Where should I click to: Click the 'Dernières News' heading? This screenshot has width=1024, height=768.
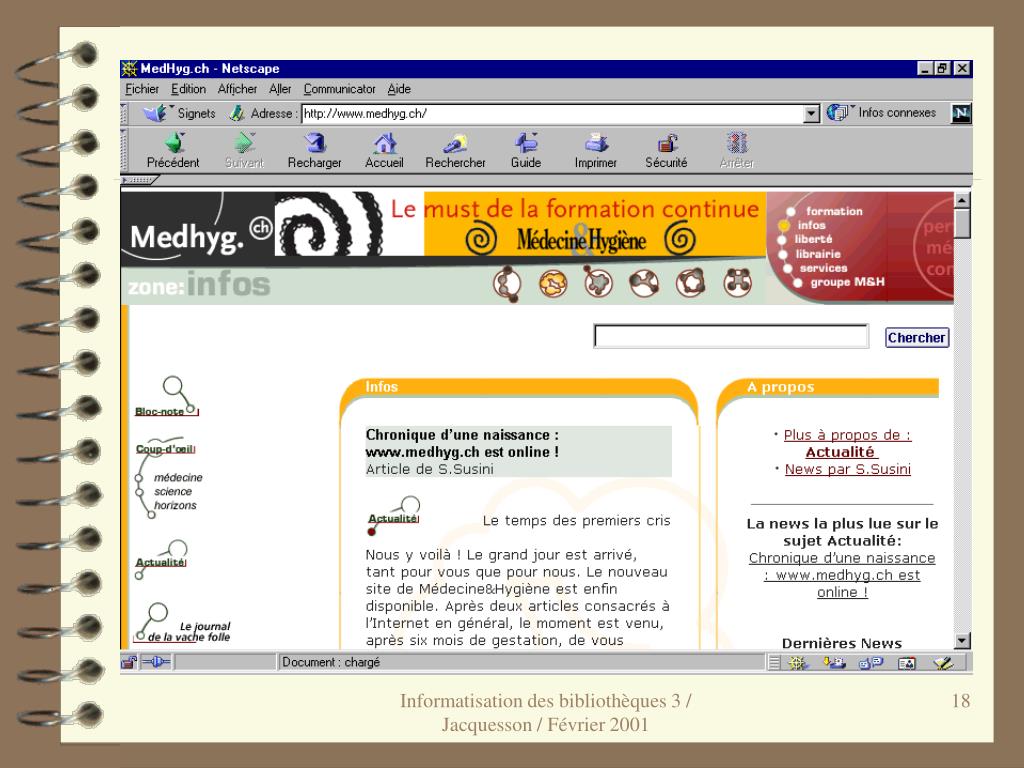click(842, 643)
